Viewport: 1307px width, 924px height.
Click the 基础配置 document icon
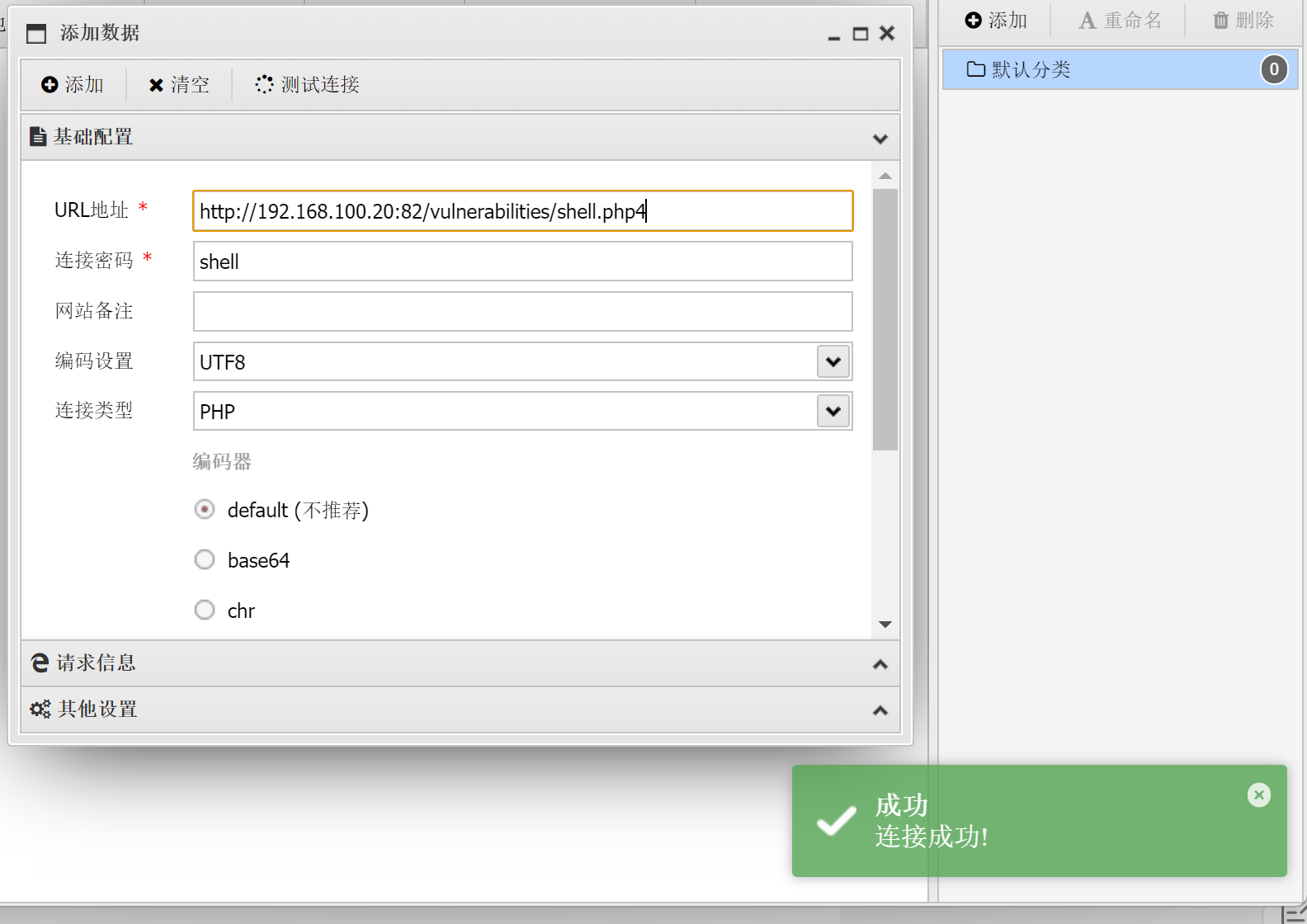(x=38, y=136)
